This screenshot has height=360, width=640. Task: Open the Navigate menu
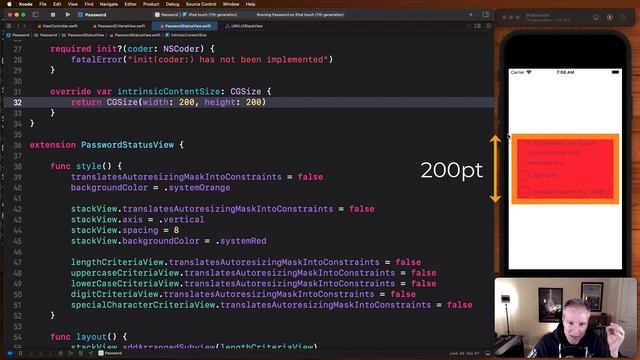[x=109, y=4]
